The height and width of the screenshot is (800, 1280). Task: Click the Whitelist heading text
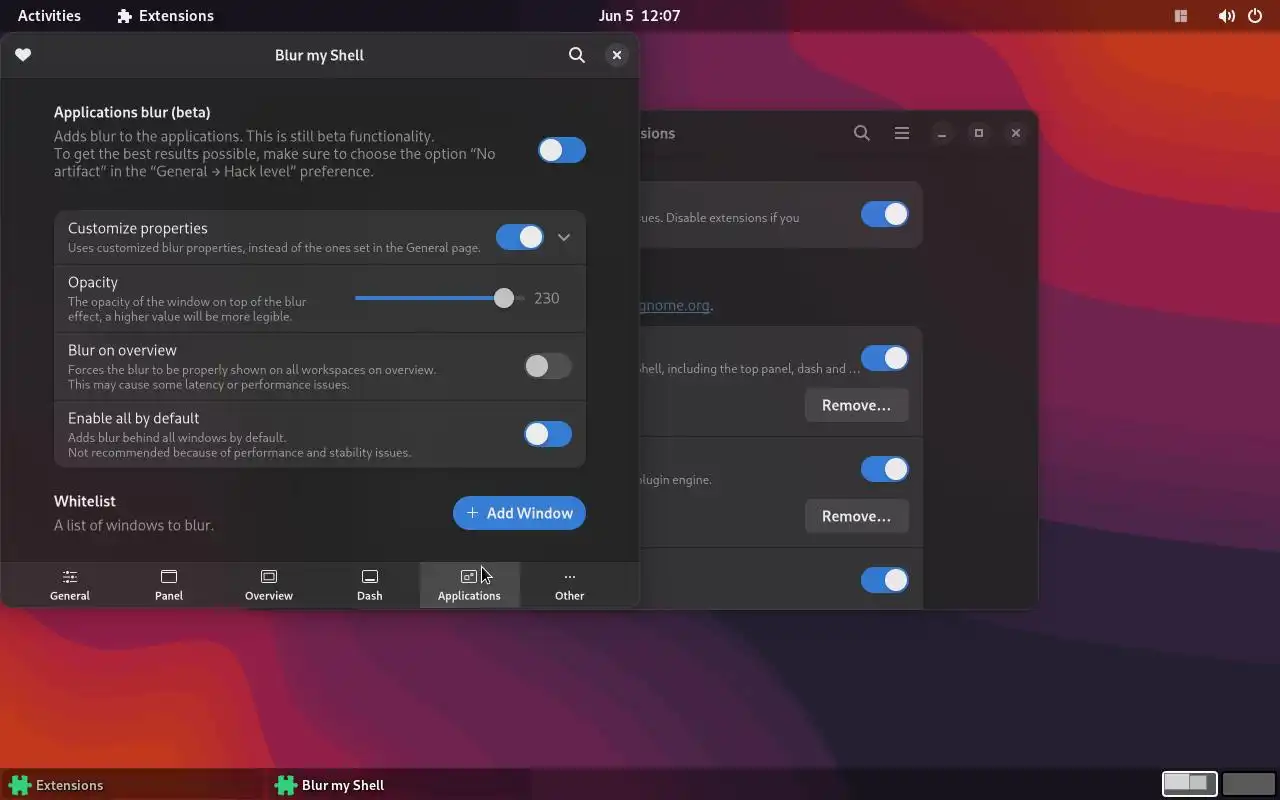[x=85, y=501]
